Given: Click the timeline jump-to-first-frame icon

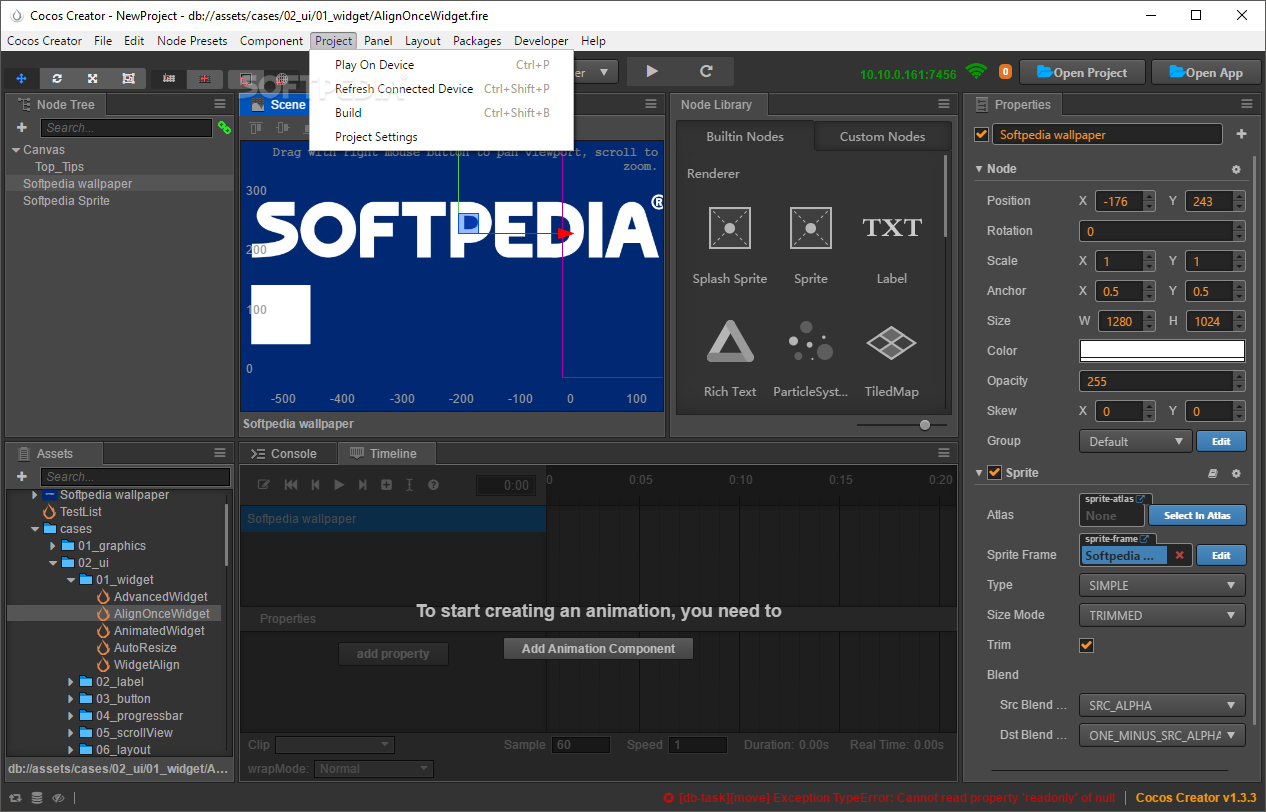Looking at the screenshot, I should pos(291,485).
